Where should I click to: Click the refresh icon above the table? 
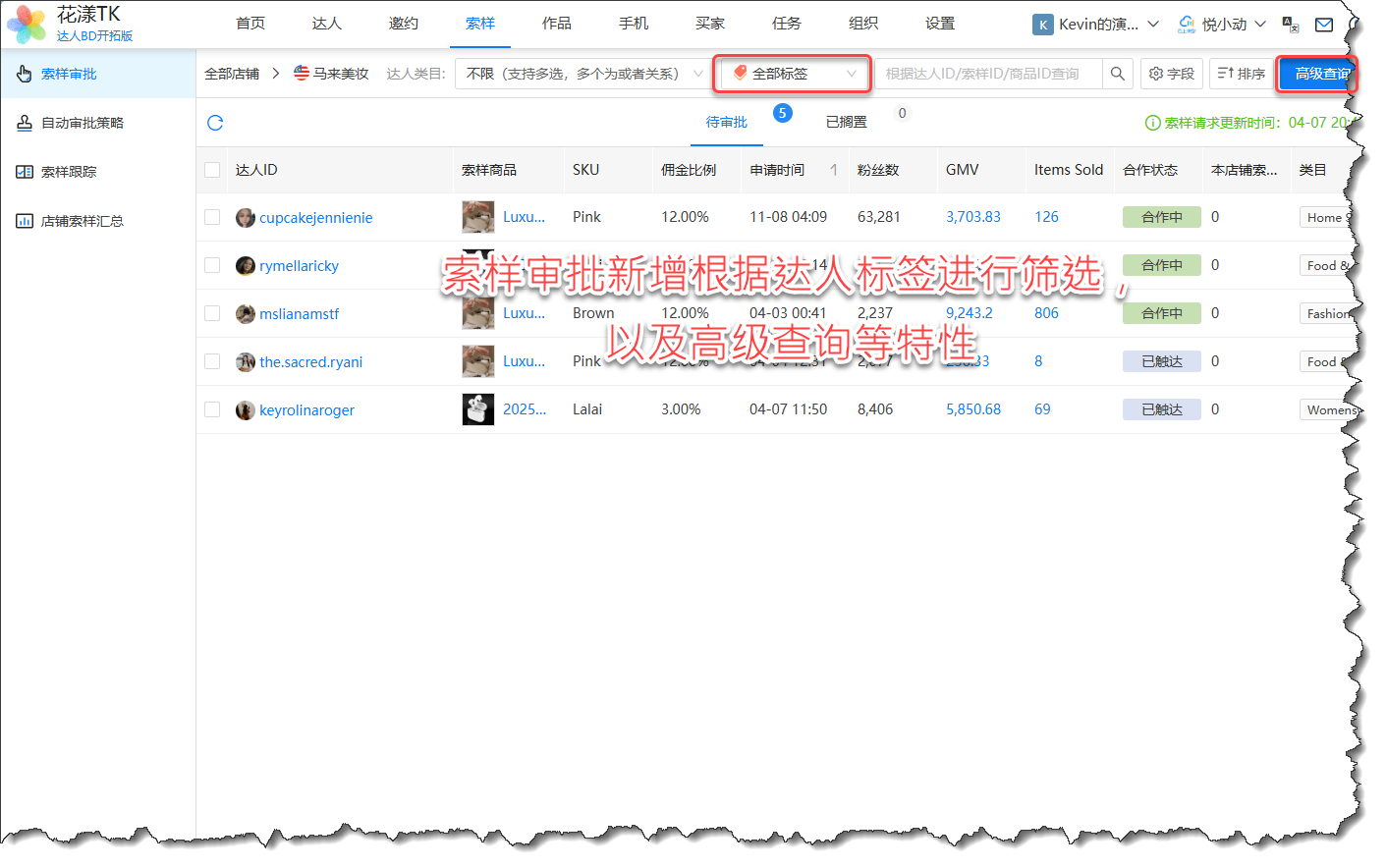[x=215, y=123]
